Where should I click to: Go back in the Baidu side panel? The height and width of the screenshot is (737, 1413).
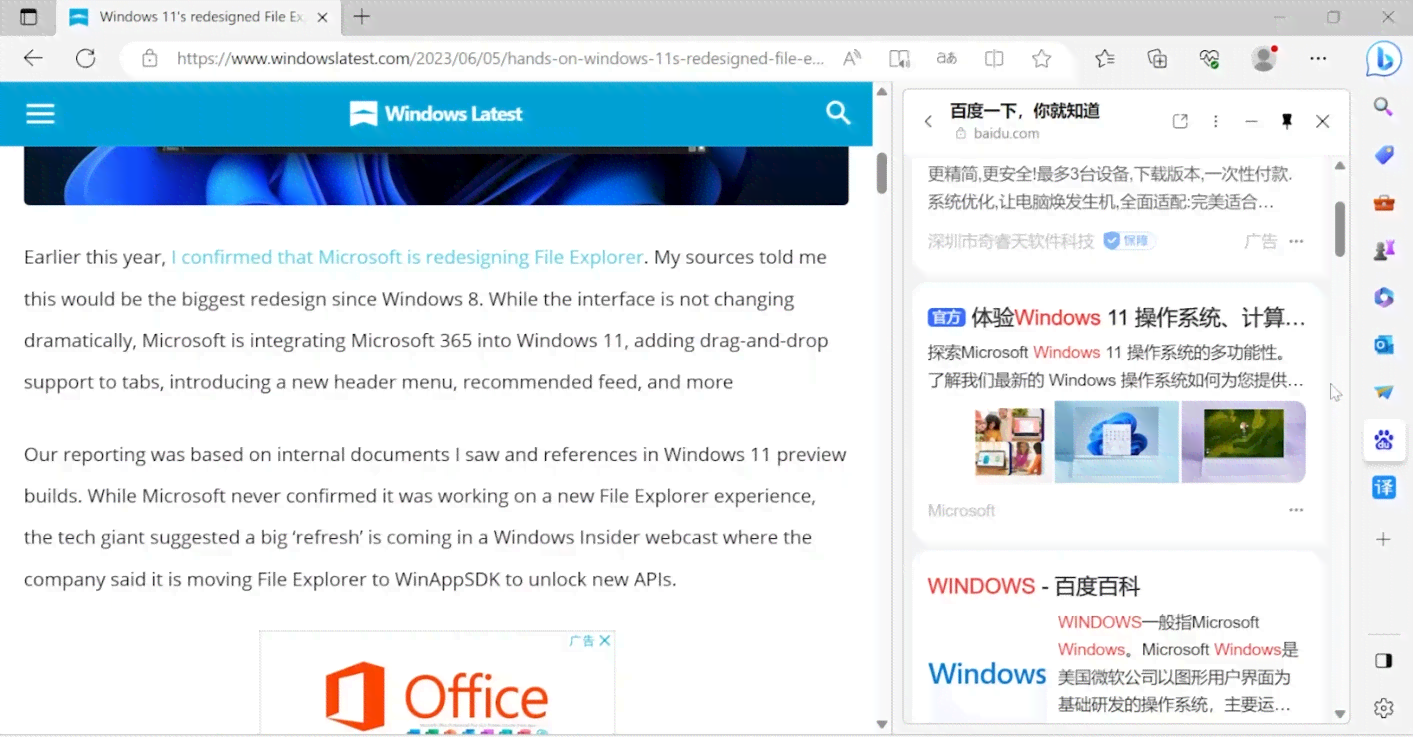[x=928, y=121]
